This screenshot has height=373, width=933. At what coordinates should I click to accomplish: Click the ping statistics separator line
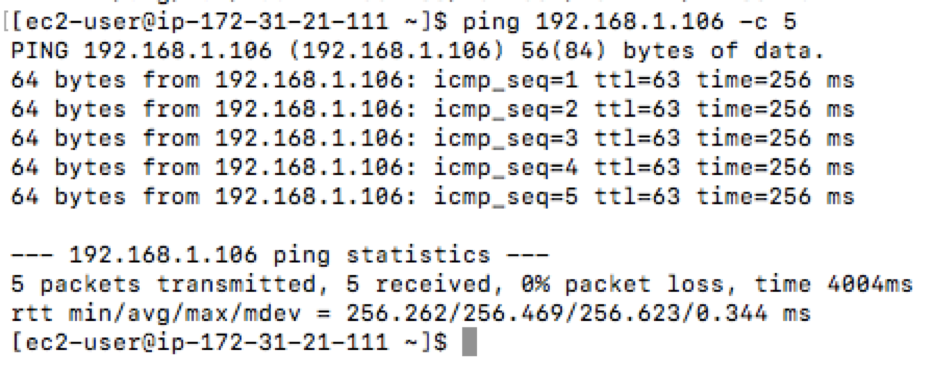pos(280,255)
